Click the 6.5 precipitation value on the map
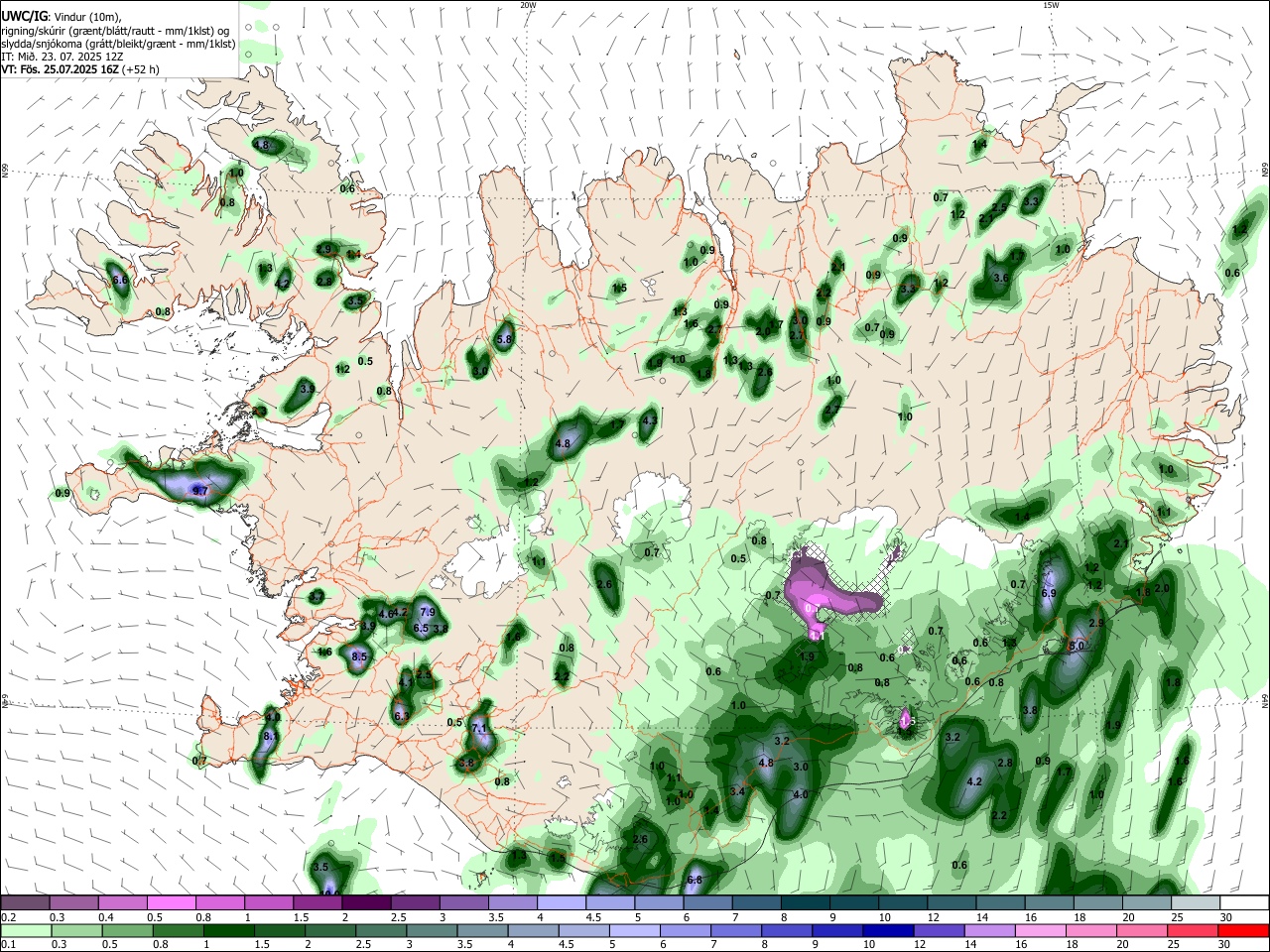Image resolution: width=1270 pixels, height=952 pixels. click(x=421, y=628)
